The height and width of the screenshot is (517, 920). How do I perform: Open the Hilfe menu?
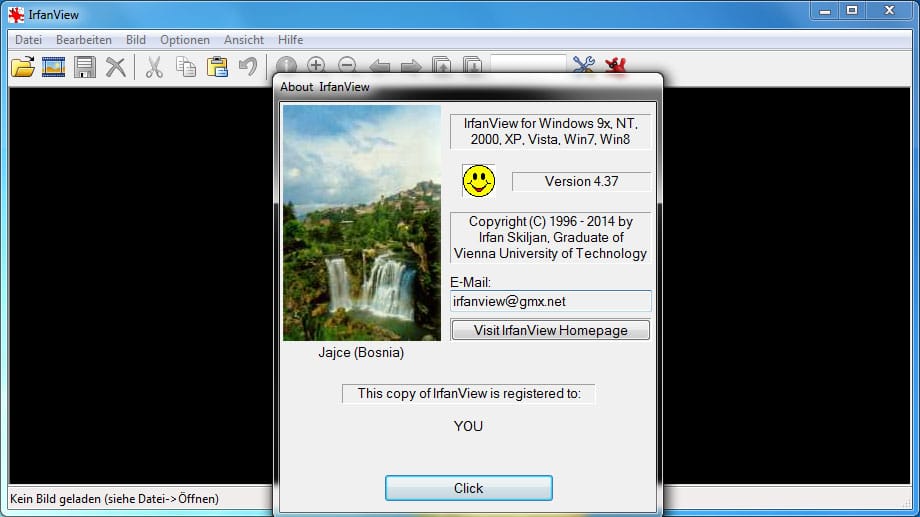tap(290, 40)
